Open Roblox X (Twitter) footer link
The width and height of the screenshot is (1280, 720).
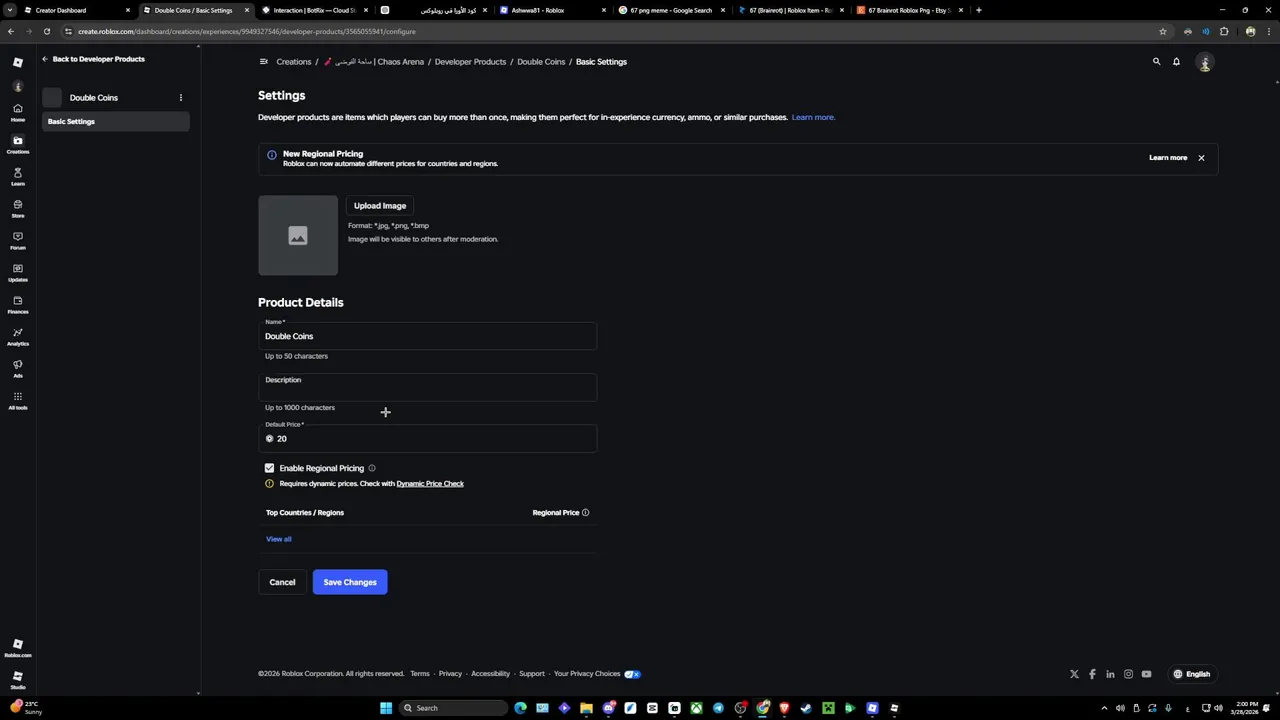tap(1074, 674)
